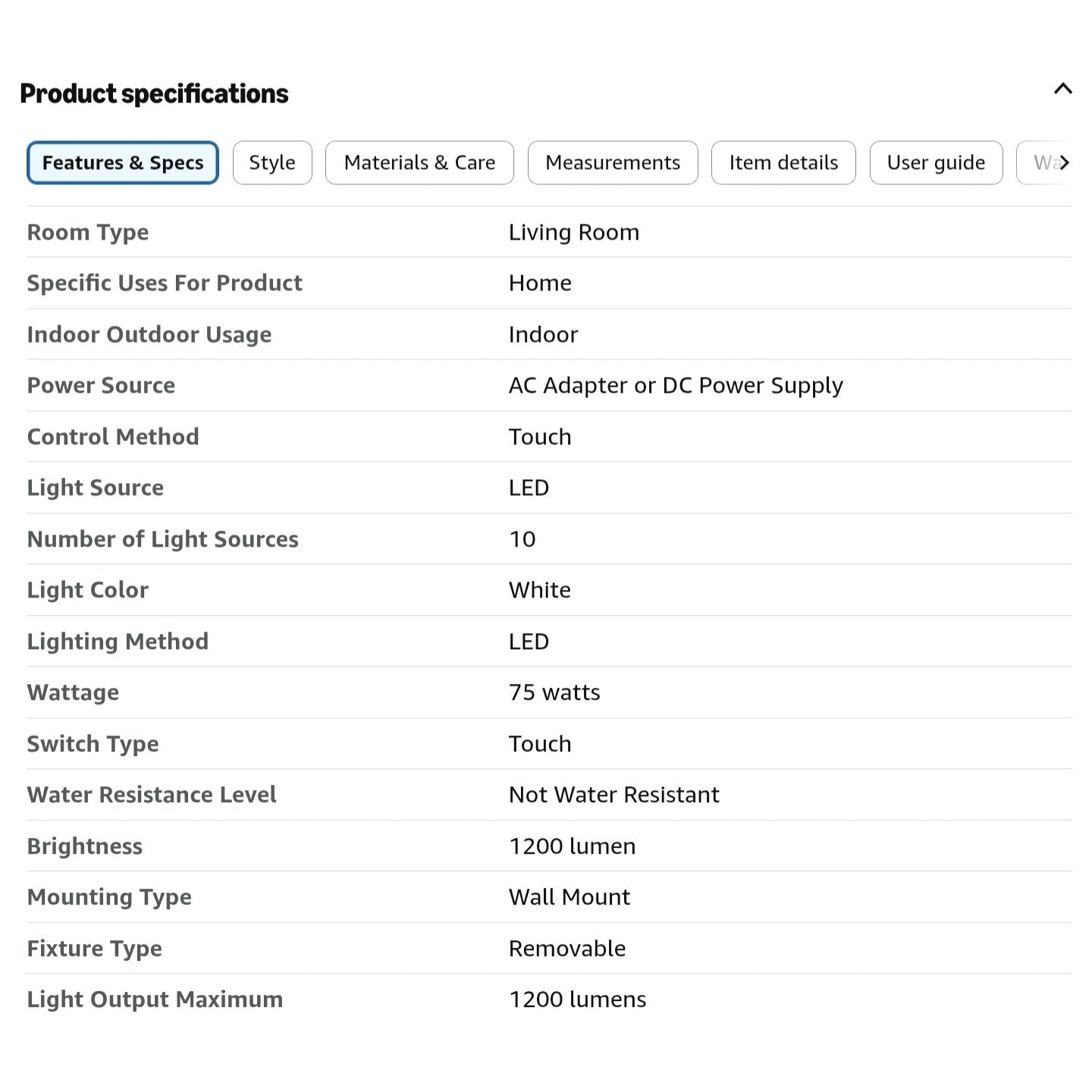
Task: Click the Lighting Method label
Action: pyautogui.click(x=118, y=642)
